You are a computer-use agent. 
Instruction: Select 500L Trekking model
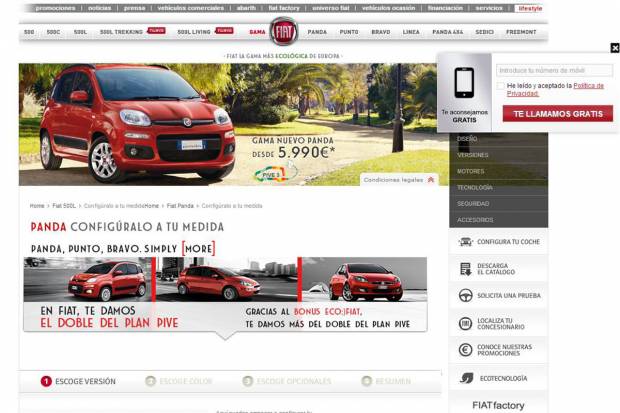tap(121, 32)
